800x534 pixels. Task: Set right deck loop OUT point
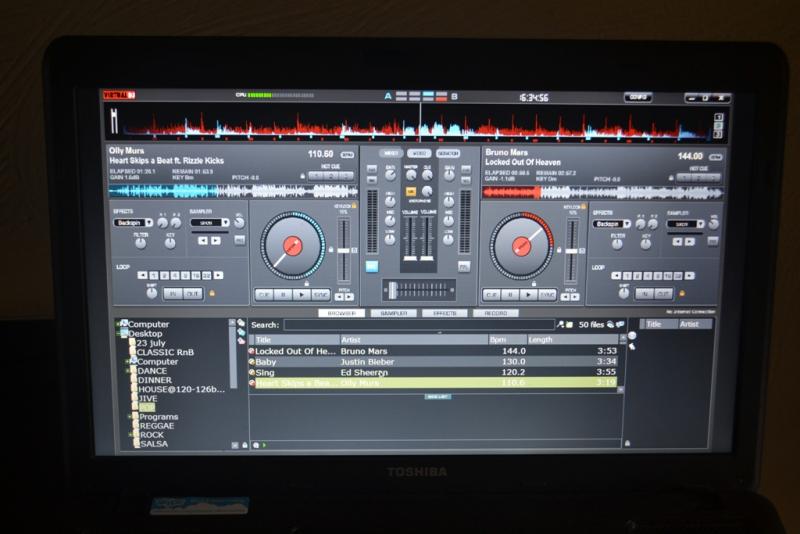coord(663,294)
